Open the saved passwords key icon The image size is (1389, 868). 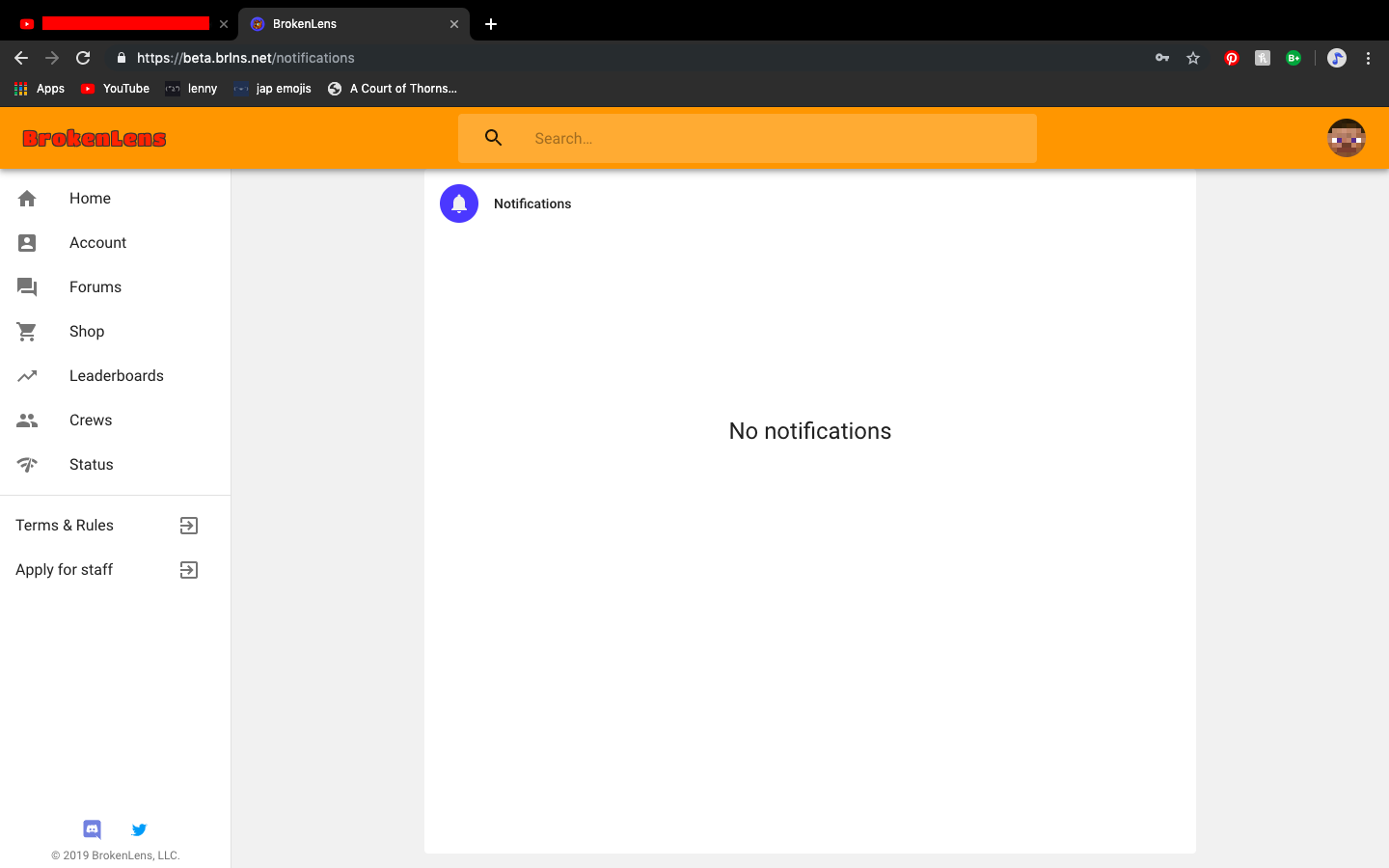pyautogui.click(x=1162, y=58)
